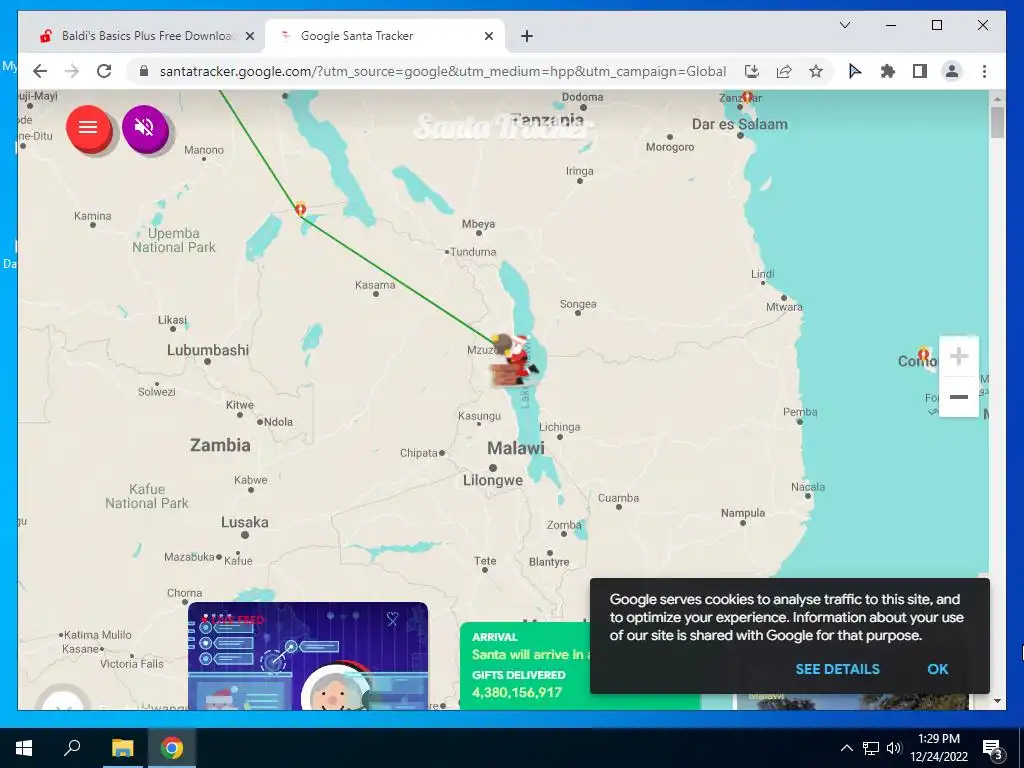Close the Google Santa Tracker tab
1024x768 pixels.
[x=488, y=37]
